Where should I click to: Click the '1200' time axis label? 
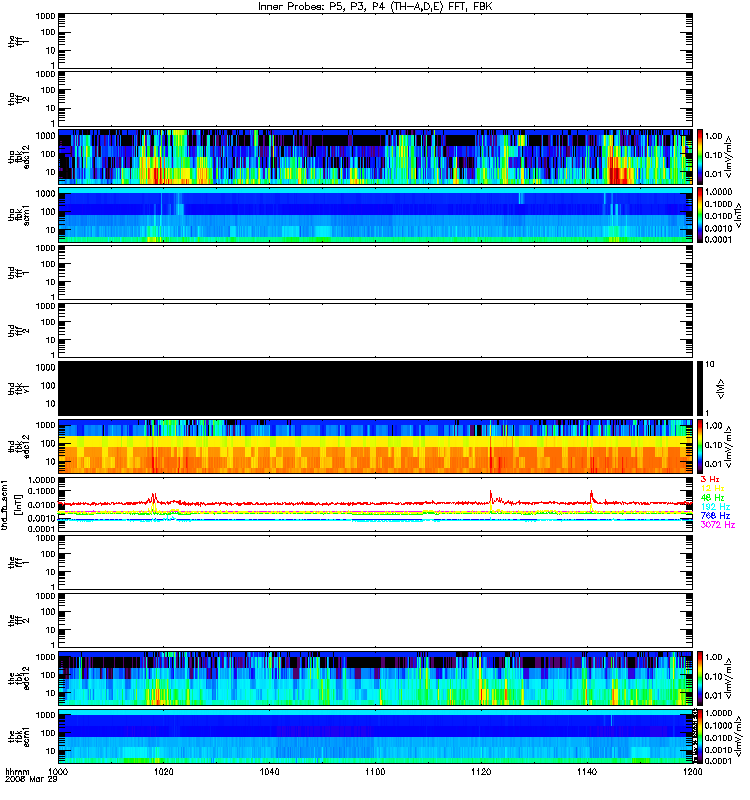pyautogui.click(x=692, y=772)
